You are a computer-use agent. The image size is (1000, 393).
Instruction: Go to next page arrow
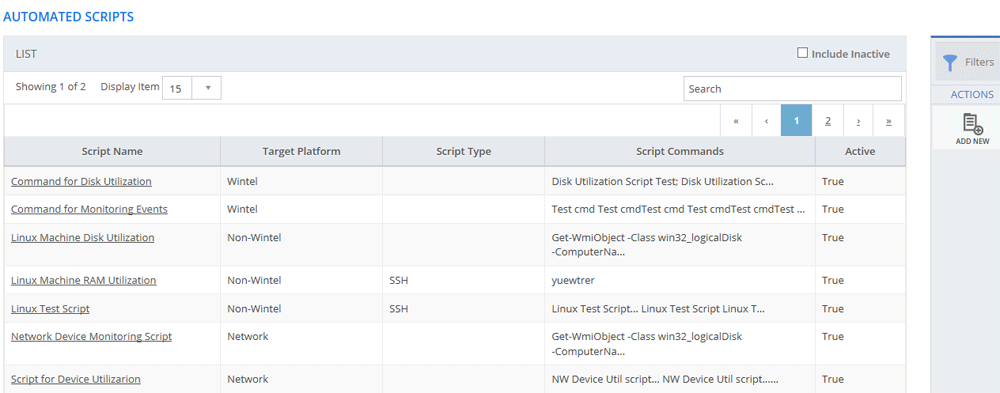pyautogui.click(x=858, y=121)
